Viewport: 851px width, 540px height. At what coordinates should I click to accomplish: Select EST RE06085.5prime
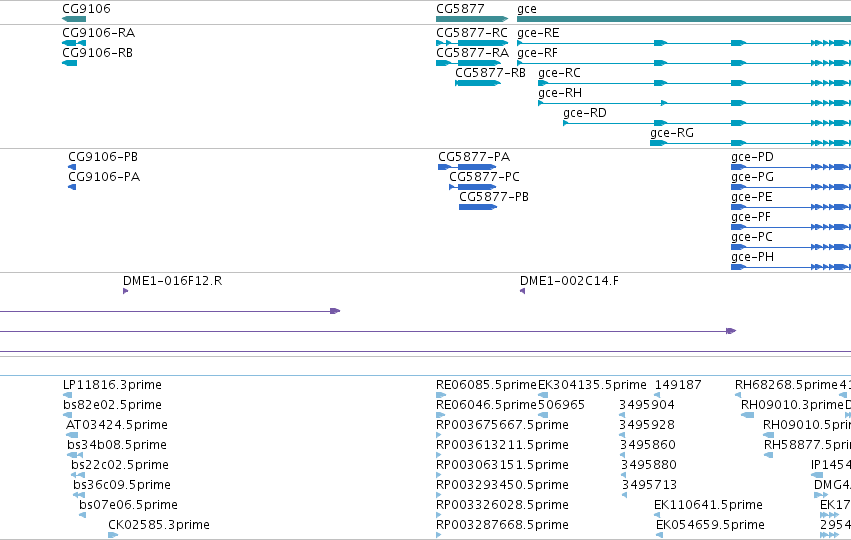coord(486,385)
